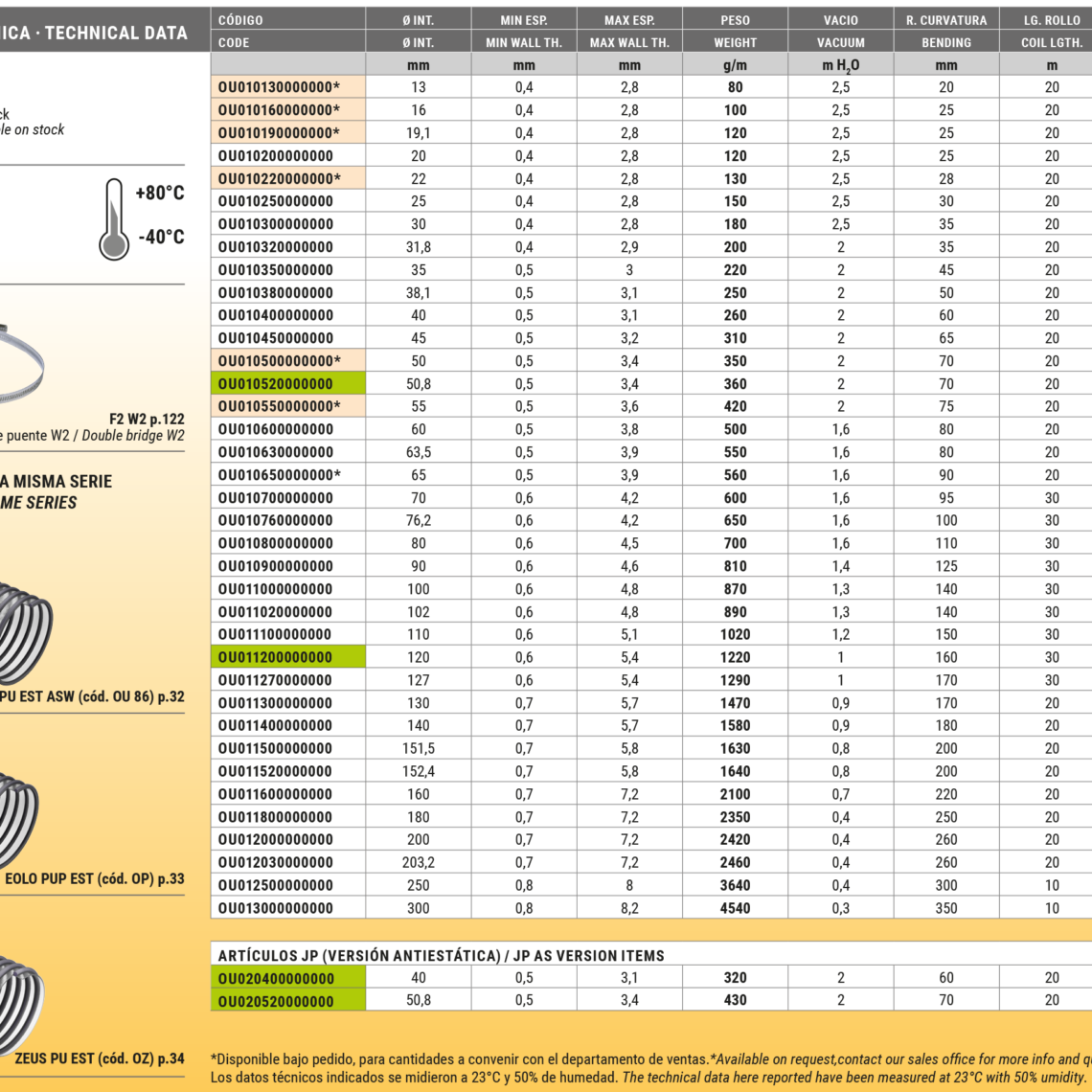The width and height of the screenshot is (1092, 1092).
Task: Open EOLO PUP EST p.33 reference
Action: pyautogui.click(x=95, y=878)
